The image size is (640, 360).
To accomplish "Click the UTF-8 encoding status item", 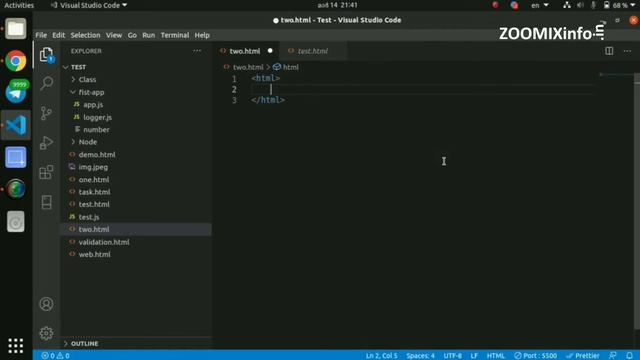I will point(453,356).
